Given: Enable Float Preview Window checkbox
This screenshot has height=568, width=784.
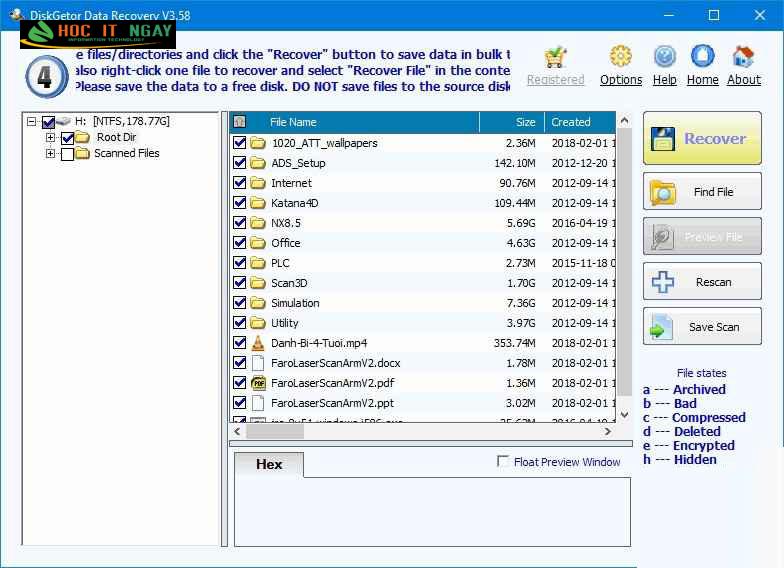Looking at the screenshot, I should [x=502, y=461].
